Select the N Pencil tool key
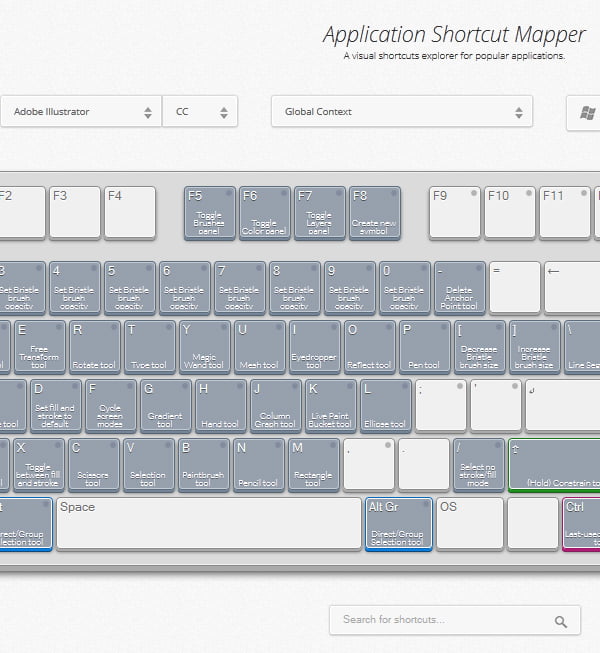Image resolution: width=600 pixels, height=653 pixels. click(x=259, y=465)
